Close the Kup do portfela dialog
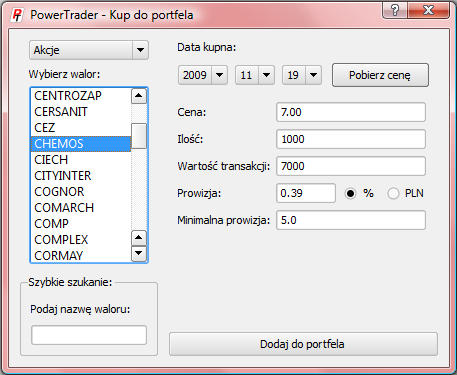The image size is (457, 375). pyautogui.click(x=428, y=10)
